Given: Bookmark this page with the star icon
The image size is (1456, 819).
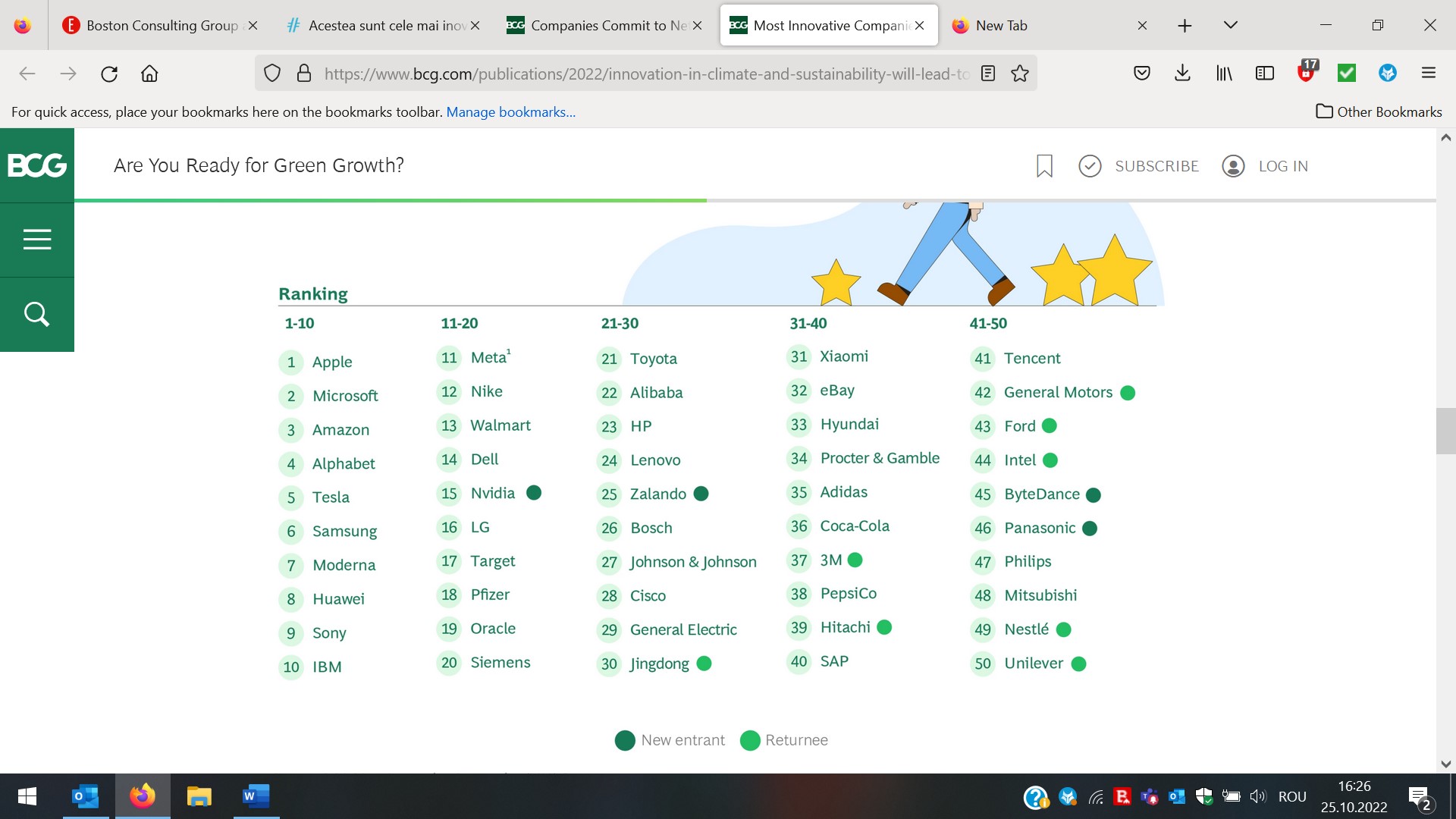Looking at the screenshot, I should (x=1020, y=74).
